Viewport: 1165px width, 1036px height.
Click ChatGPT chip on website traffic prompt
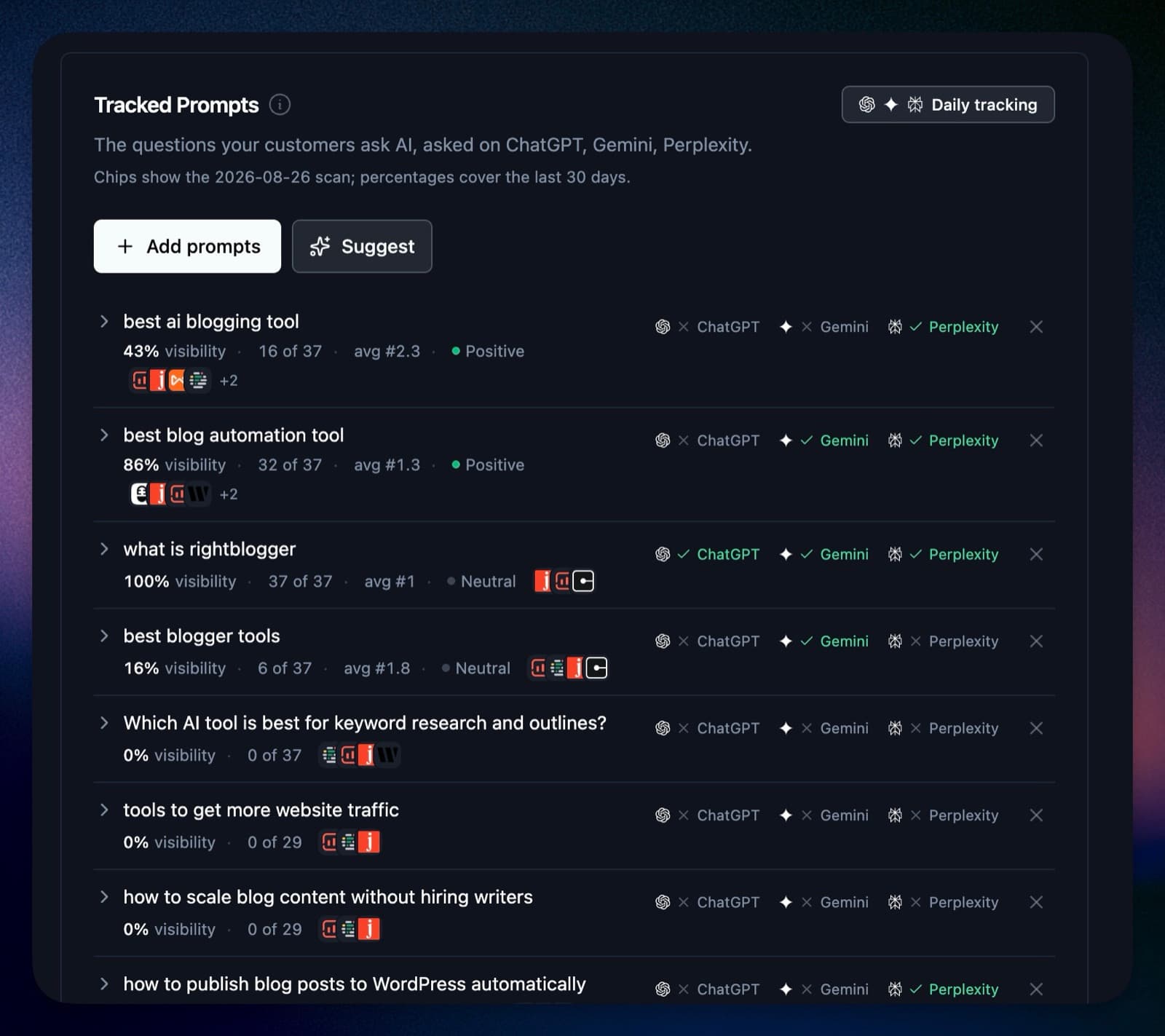tap(707, 815)
